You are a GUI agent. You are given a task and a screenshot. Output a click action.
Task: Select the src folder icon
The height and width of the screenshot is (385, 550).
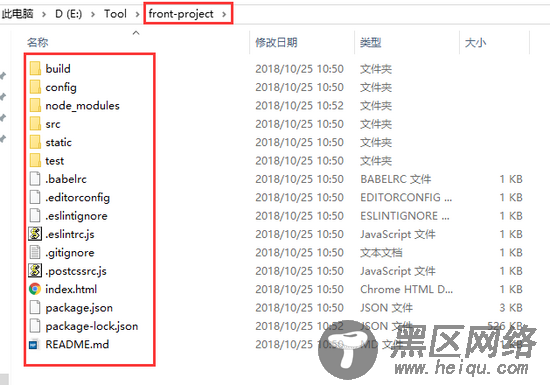click(35, 124)
